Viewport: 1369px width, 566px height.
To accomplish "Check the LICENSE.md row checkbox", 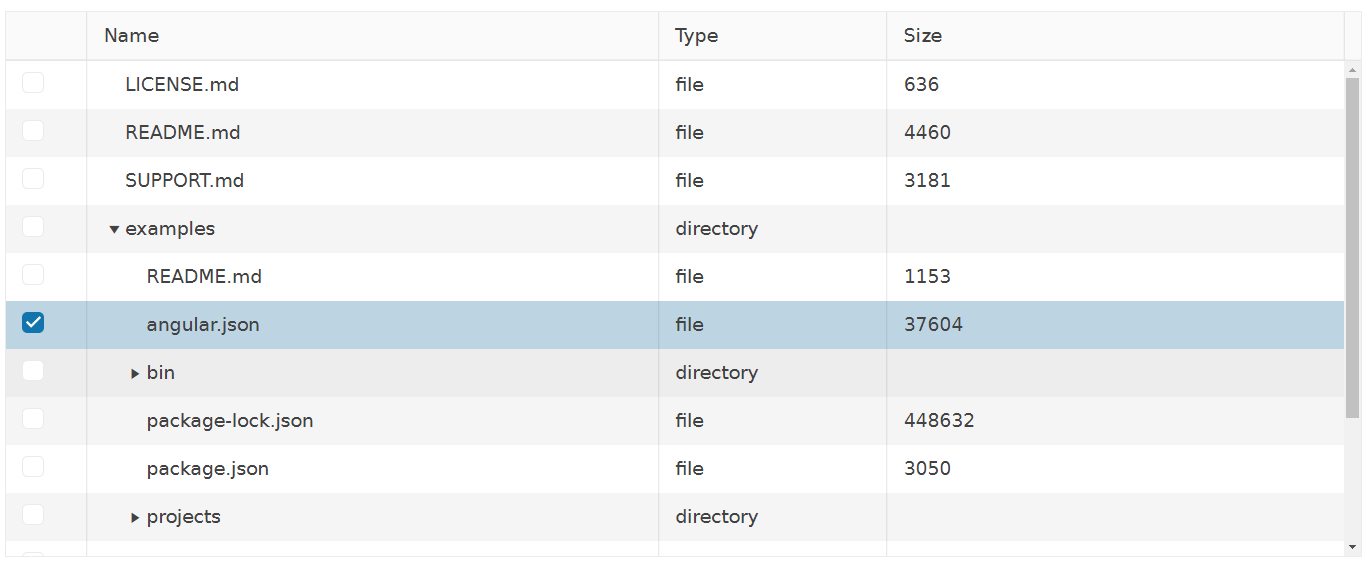I will coord(33,82).
